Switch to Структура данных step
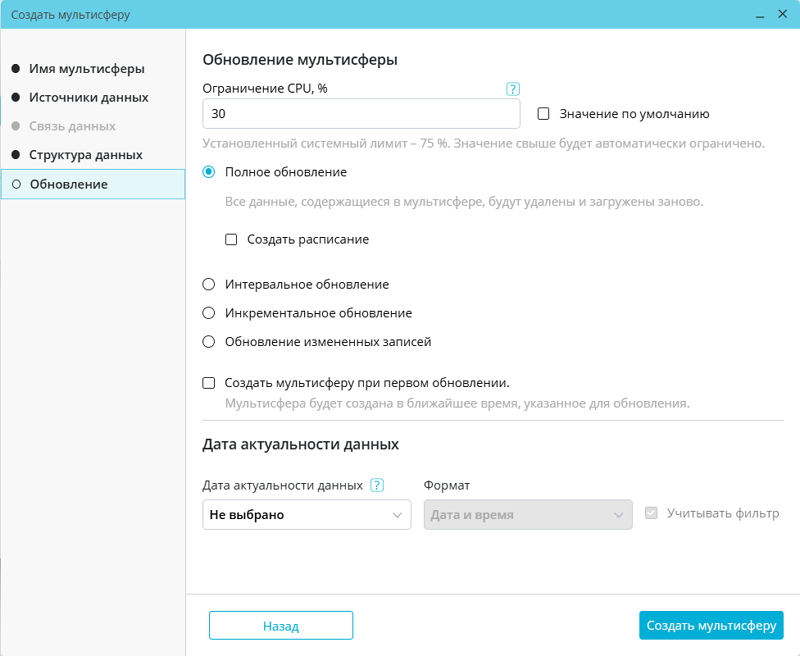 point(86,156)
